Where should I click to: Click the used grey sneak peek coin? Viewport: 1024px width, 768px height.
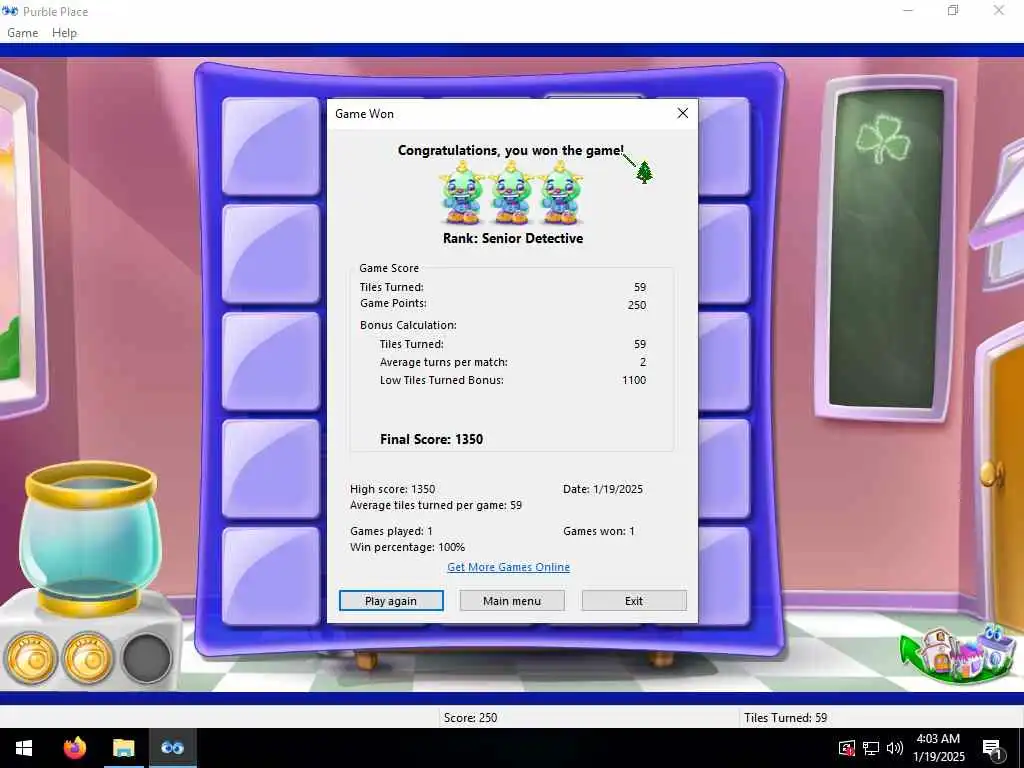146,658
